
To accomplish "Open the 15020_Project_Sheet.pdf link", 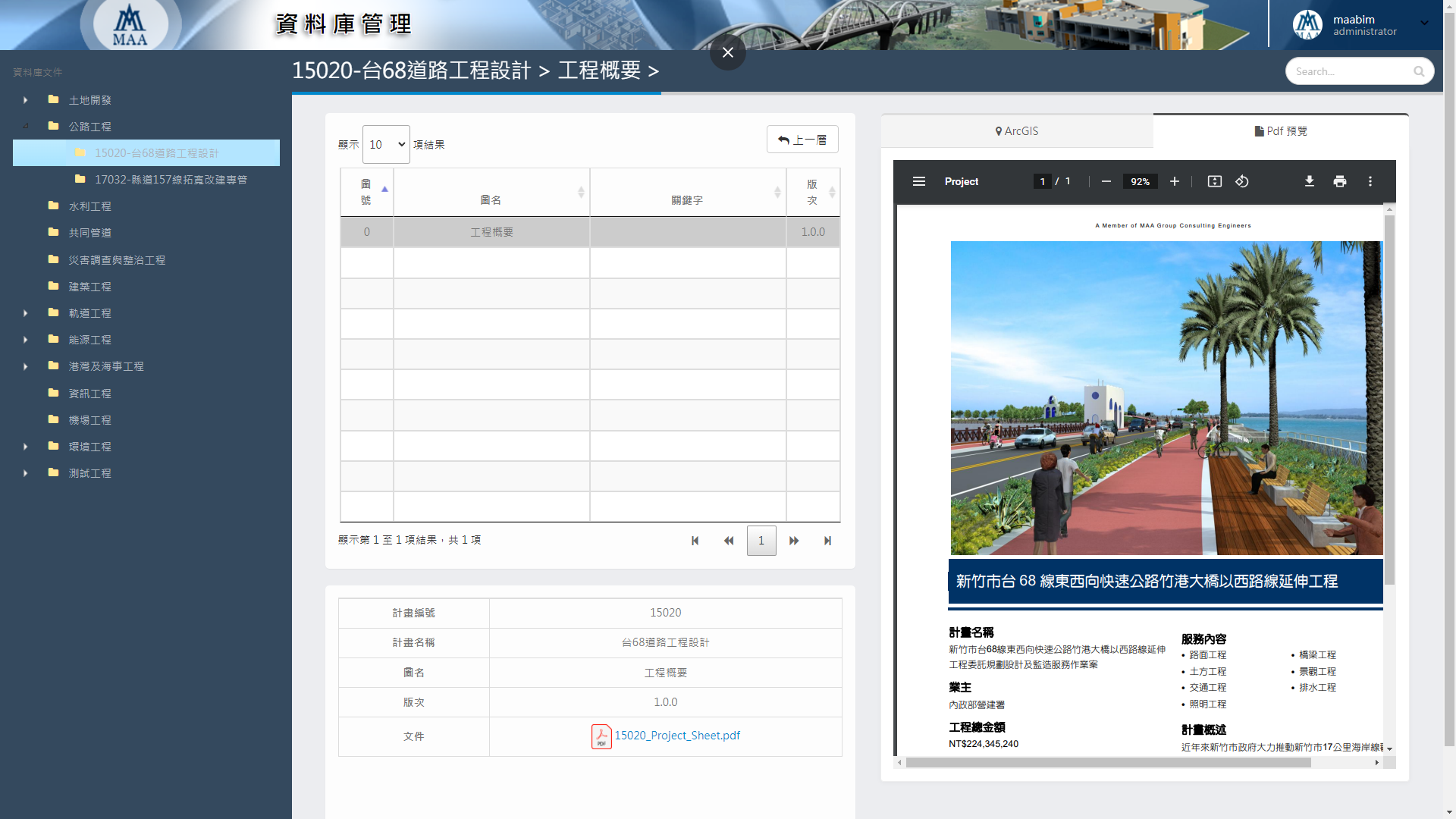I will [676, 736].
